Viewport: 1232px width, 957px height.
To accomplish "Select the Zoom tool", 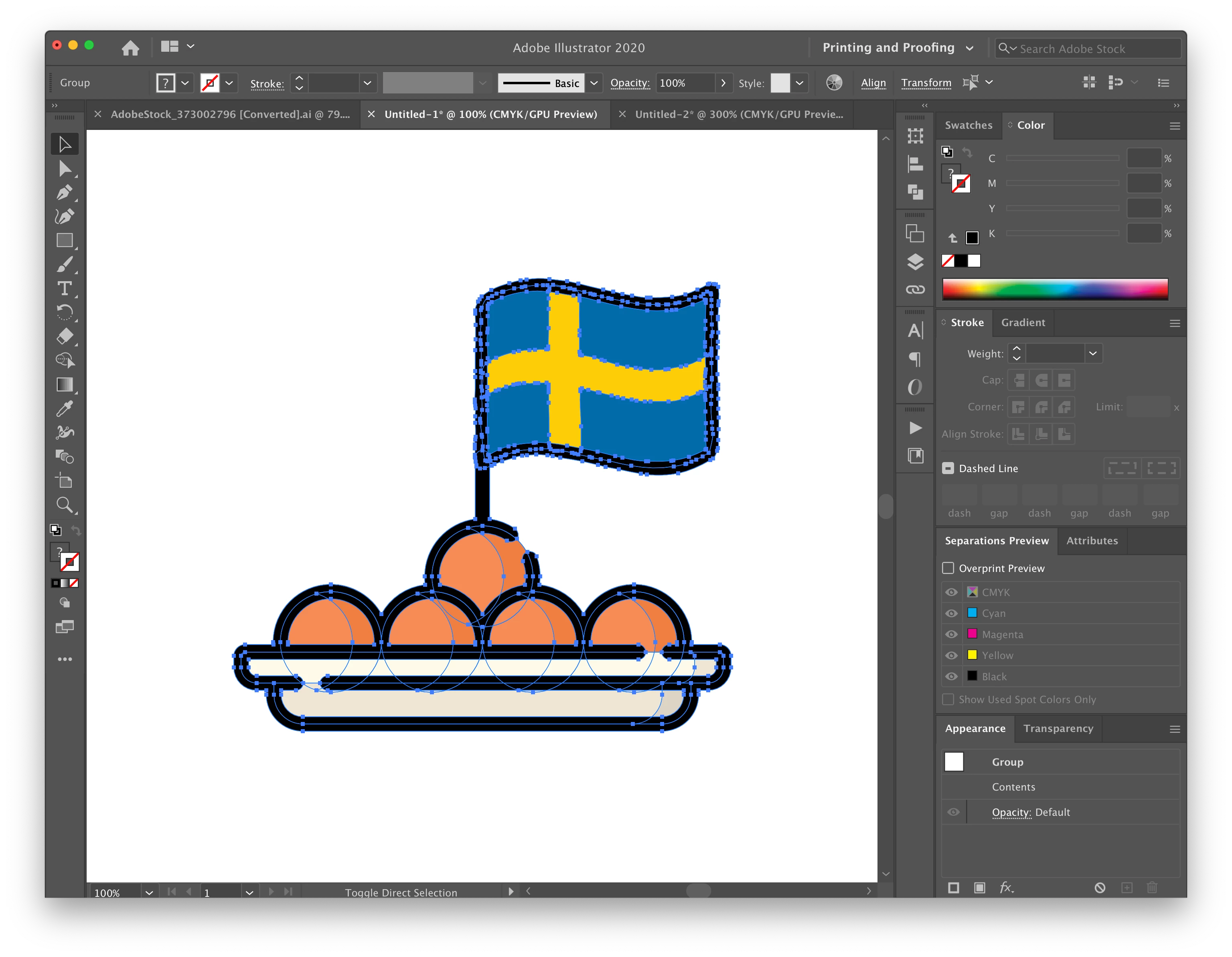I will [x=64, y=505].
